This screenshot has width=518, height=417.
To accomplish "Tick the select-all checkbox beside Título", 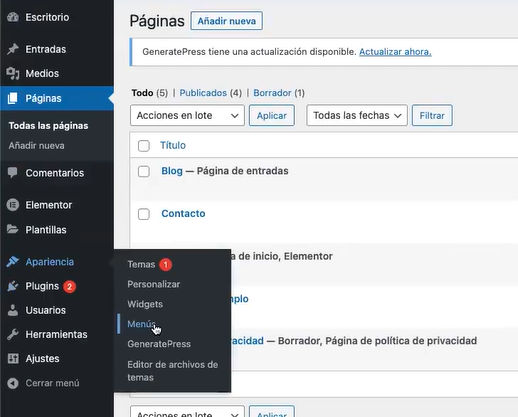I will coord(144,146).
